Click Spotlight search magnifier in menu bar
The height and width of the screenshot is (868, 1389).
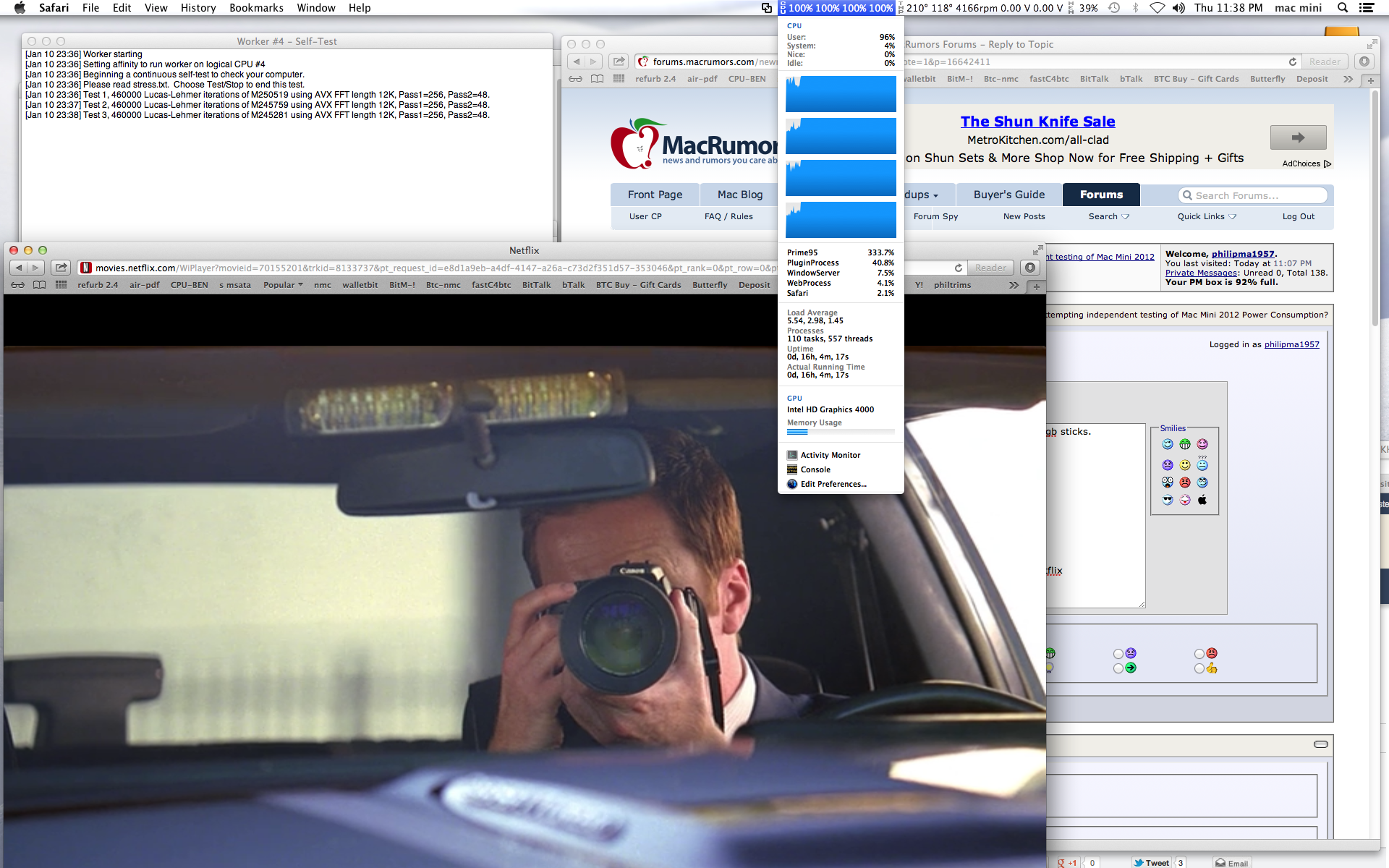click(x=1342, y=8)
